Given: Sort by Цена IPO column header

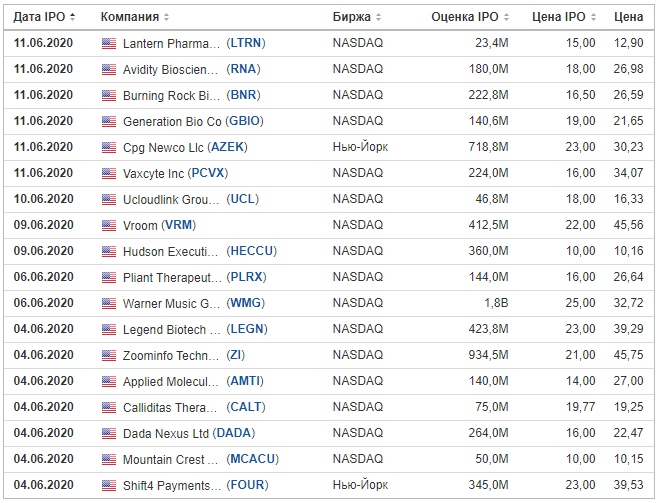Looking at the screenshot, I should point(559,18).
